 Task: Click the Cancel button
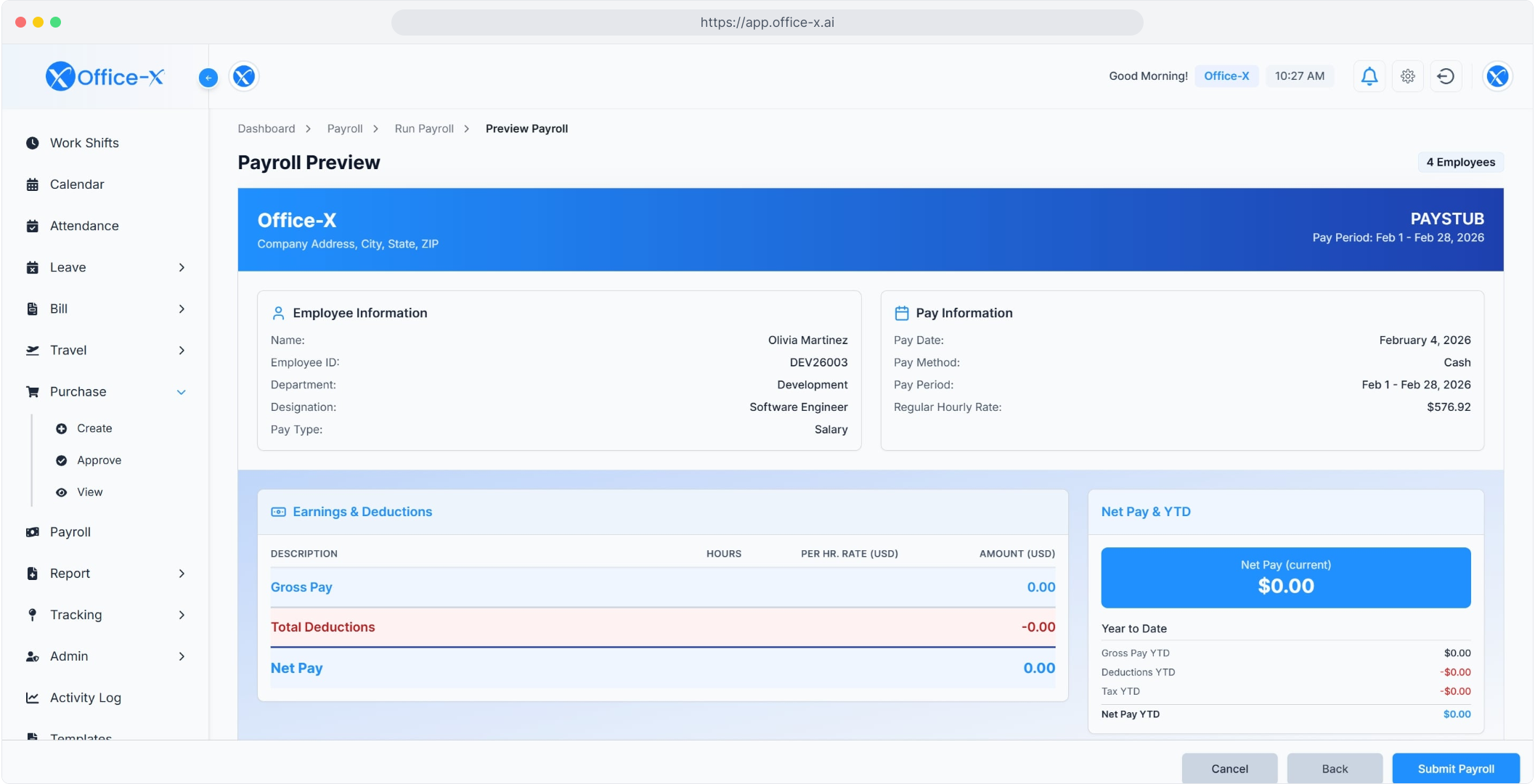1229,768
